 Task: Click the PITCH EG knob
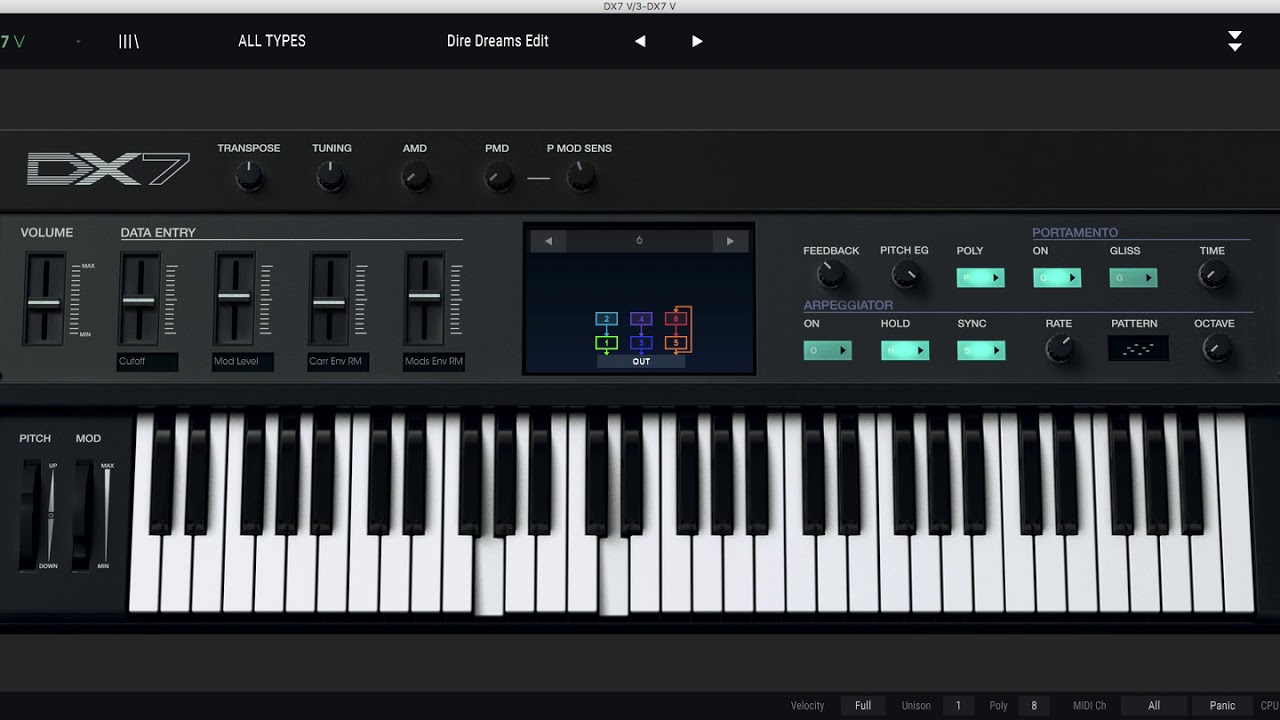coord(905,274)
